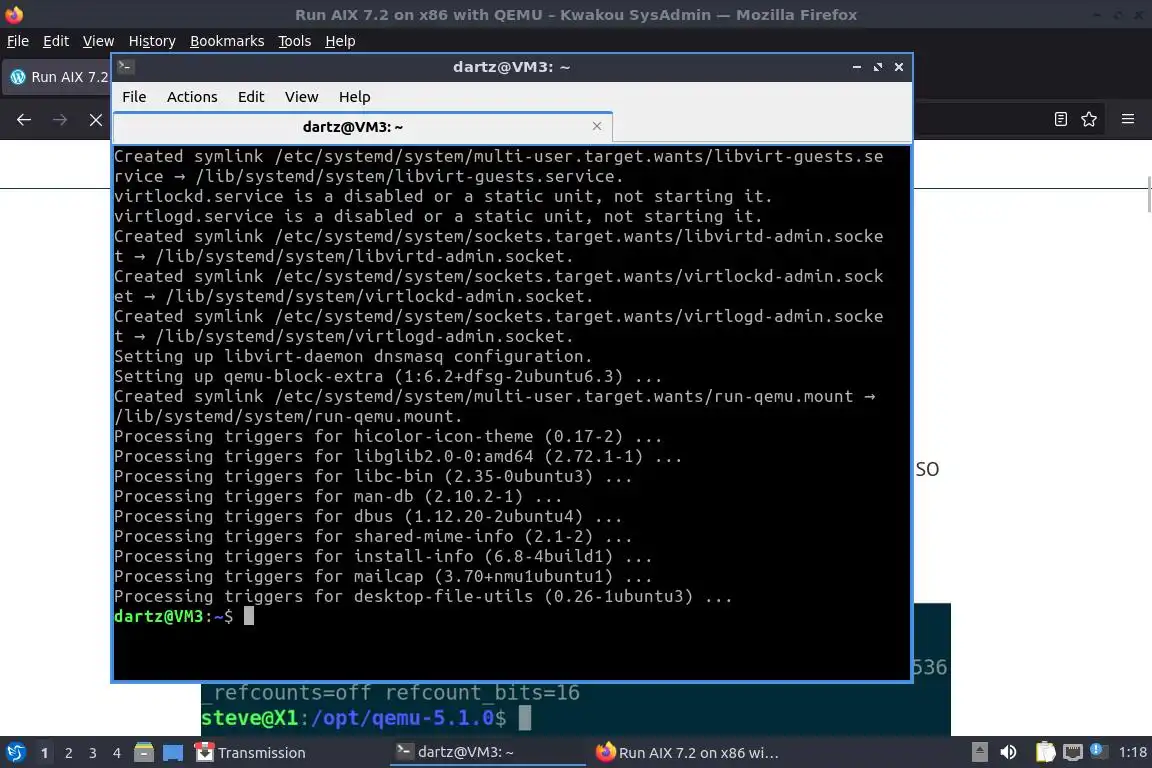The image size is (1152, 768).
Task: Open the terminal Edit menu
Action: 251,97
